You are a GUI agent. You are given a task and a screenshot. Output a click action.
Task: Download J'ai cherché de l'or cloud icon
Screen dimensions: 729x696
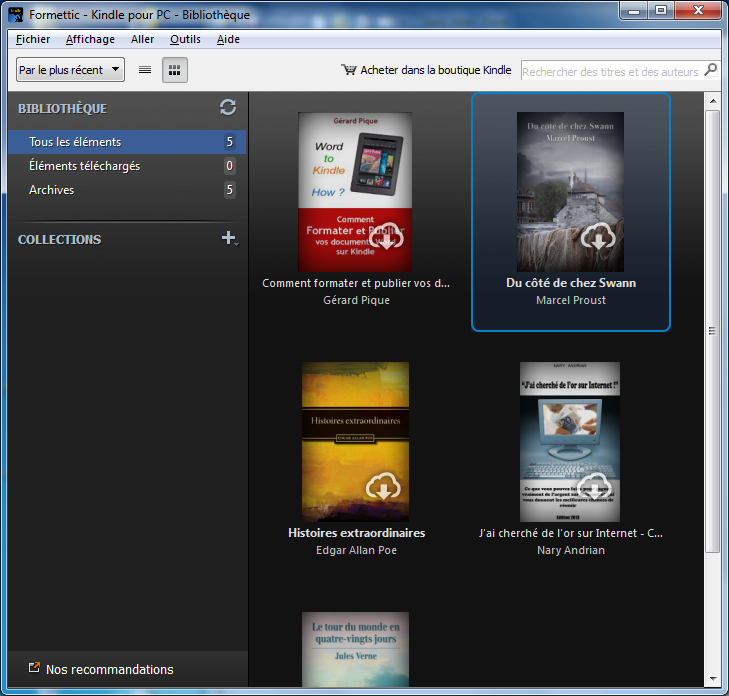coord(595,486)
